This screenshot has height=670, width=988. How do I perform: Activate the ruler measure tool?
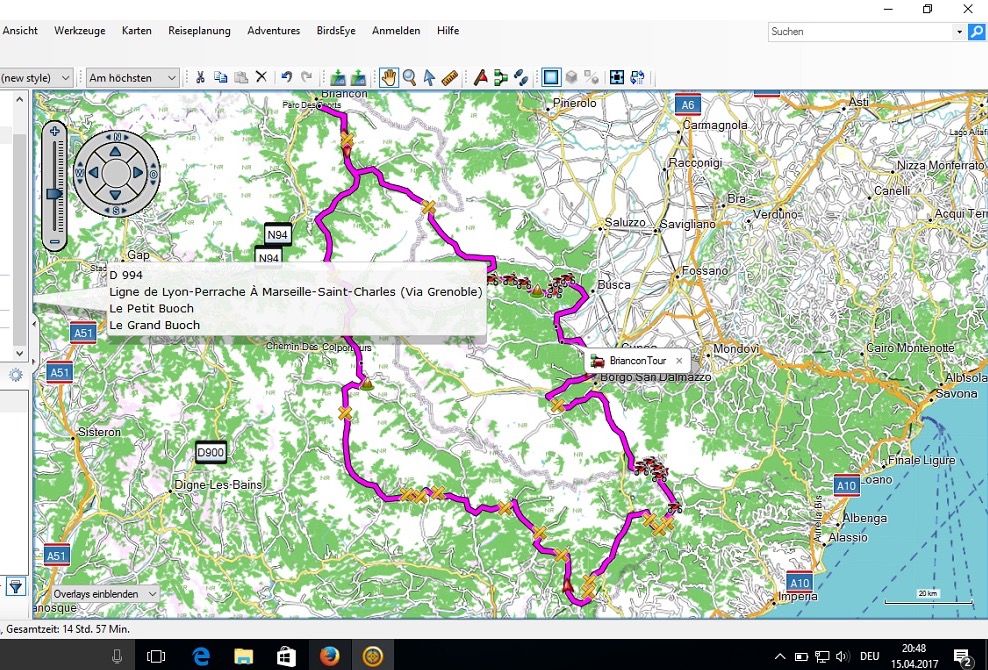pyautogui.click(x=449, y=77)
